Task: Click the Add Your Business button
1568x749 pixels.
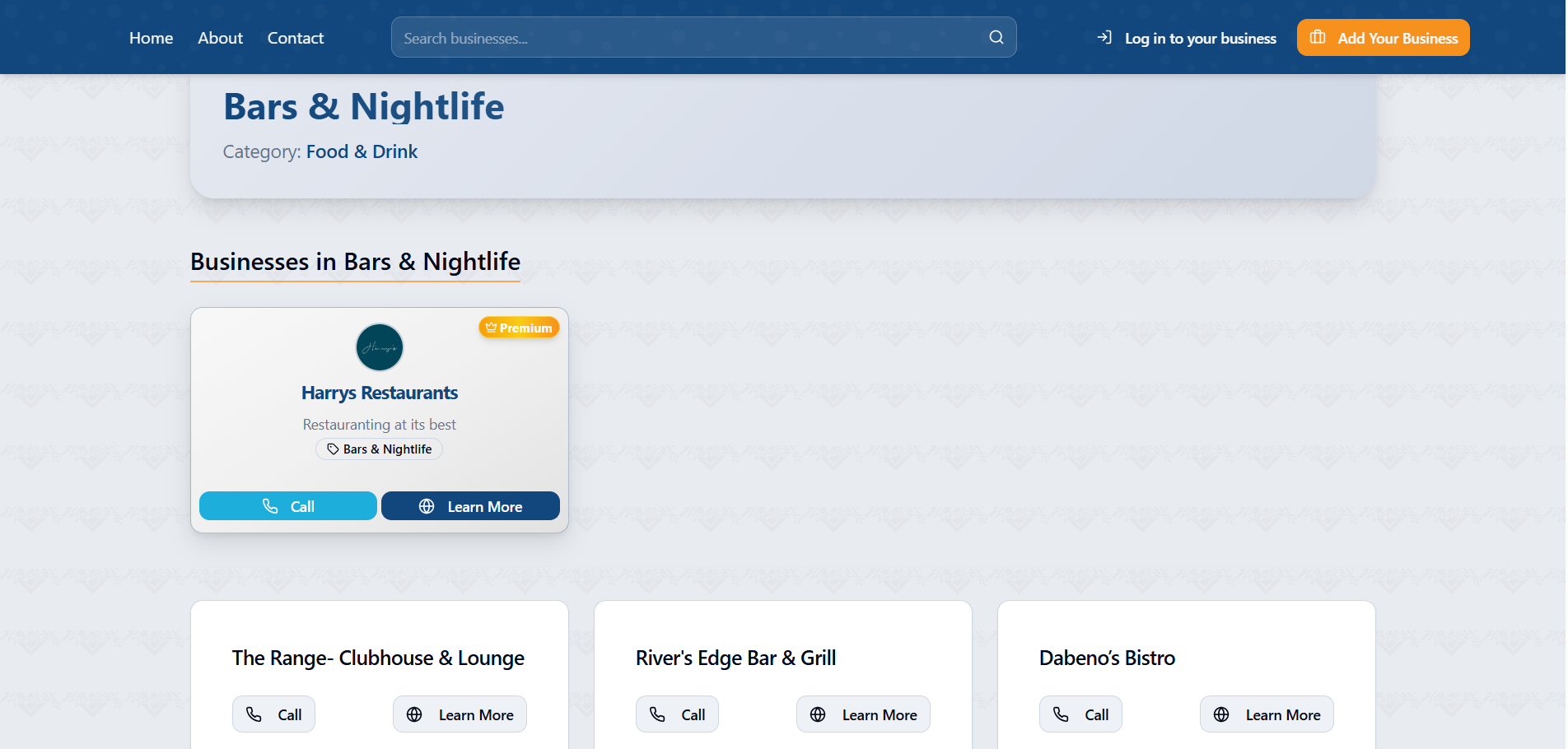Action: 1383,37
